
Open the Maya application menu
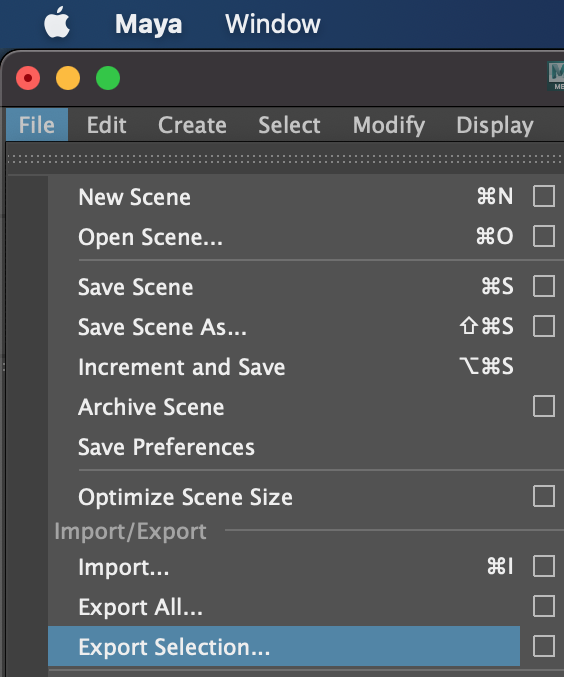pos(148,24)
